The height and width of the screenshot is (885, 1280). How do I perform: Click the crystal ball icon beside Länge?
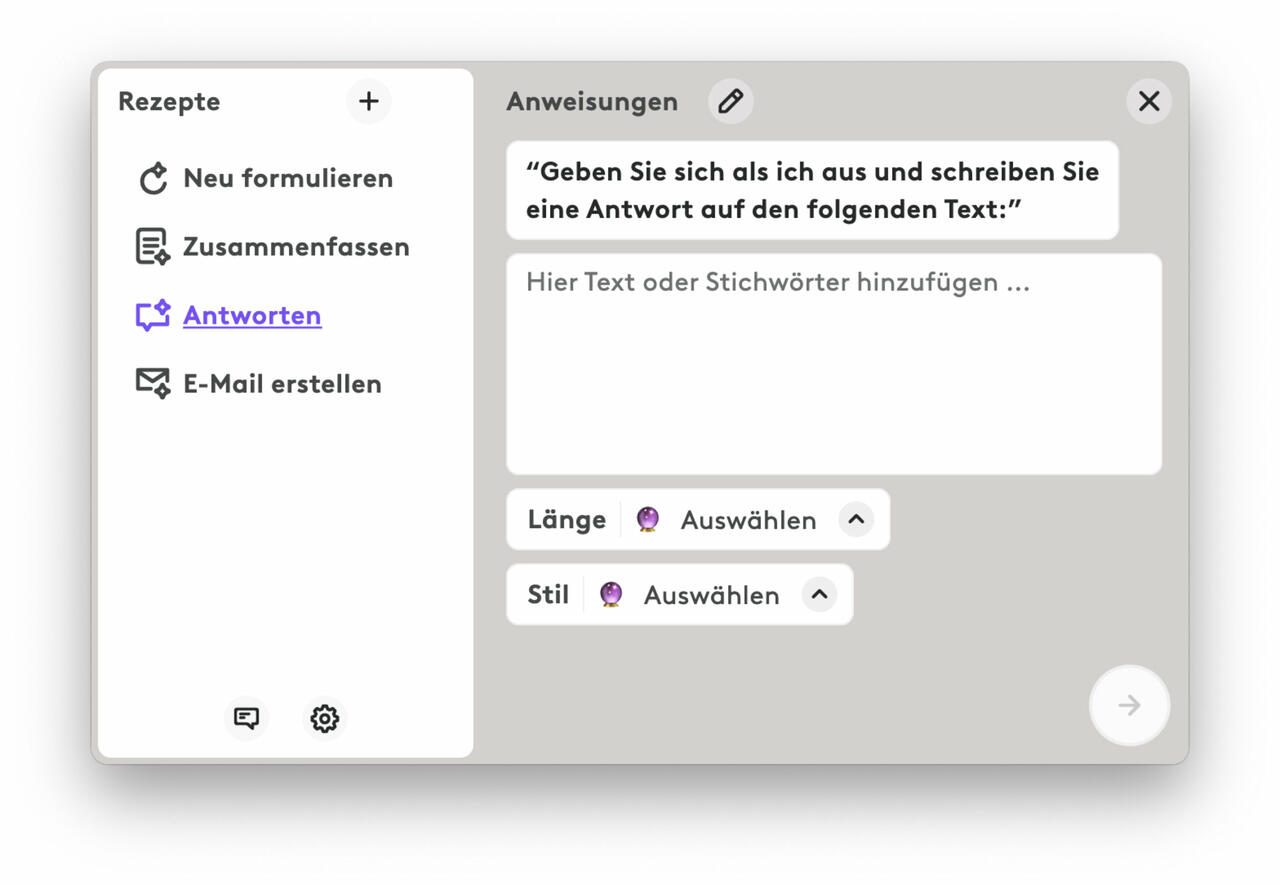(x=648, y=520)
